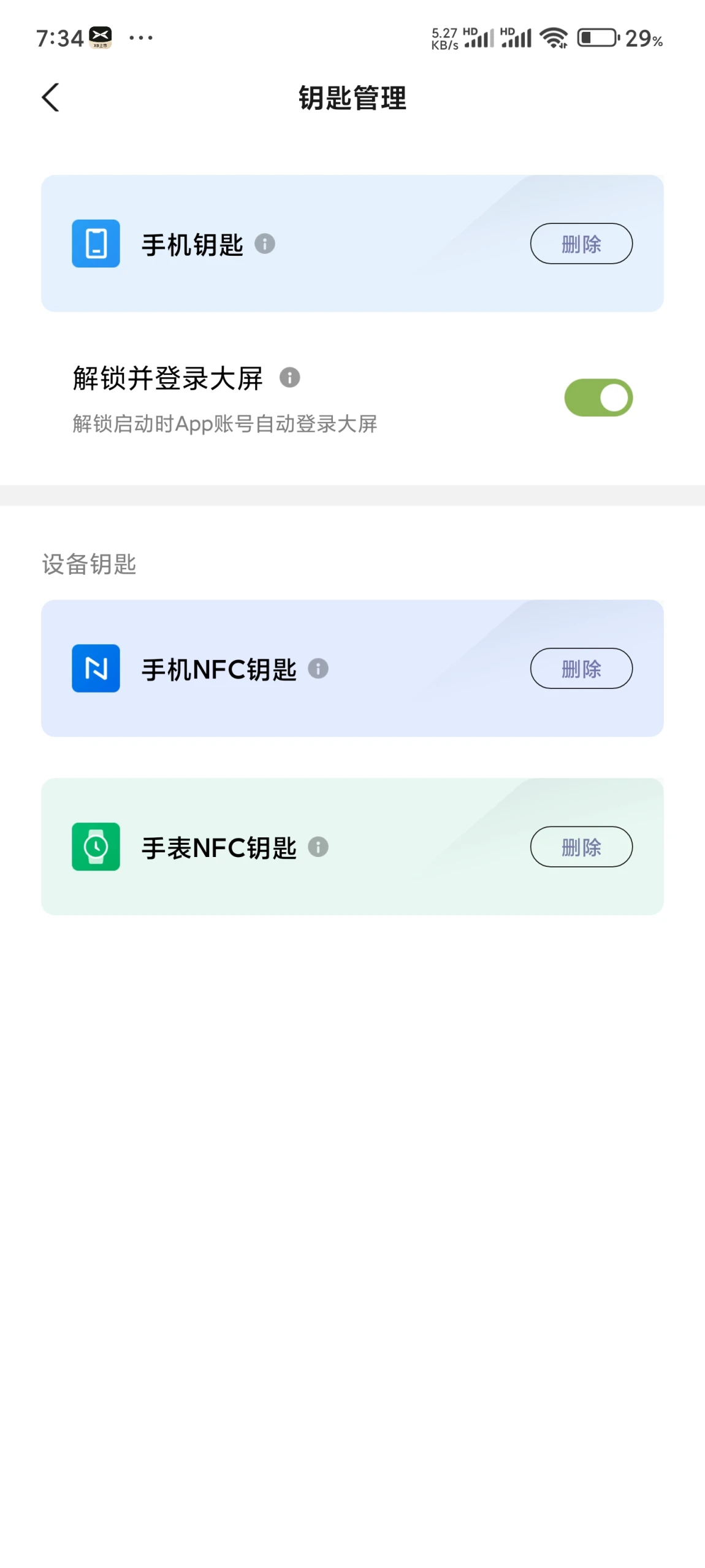Go back using the top-left arrow
The image size is (705, 1568).
click(50, 98)
